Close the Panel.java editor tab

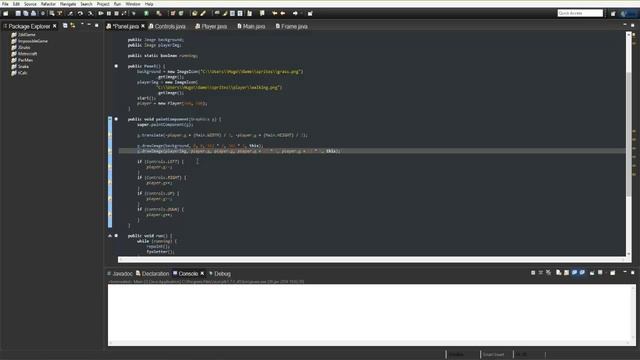[x=143, y=26]
